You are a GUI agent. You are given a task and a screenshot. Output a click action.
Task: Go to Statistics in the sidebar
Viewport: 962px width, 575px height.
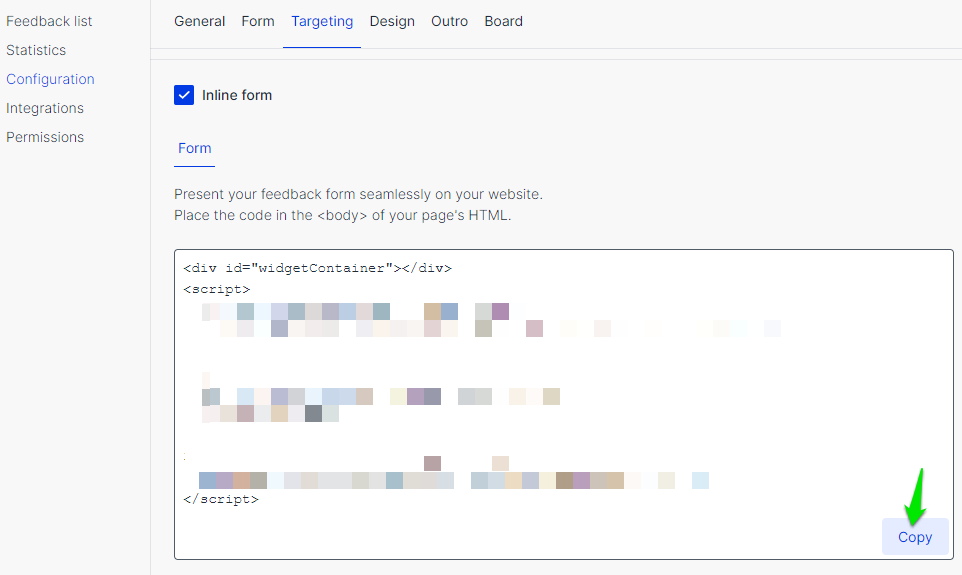[36, 50]
